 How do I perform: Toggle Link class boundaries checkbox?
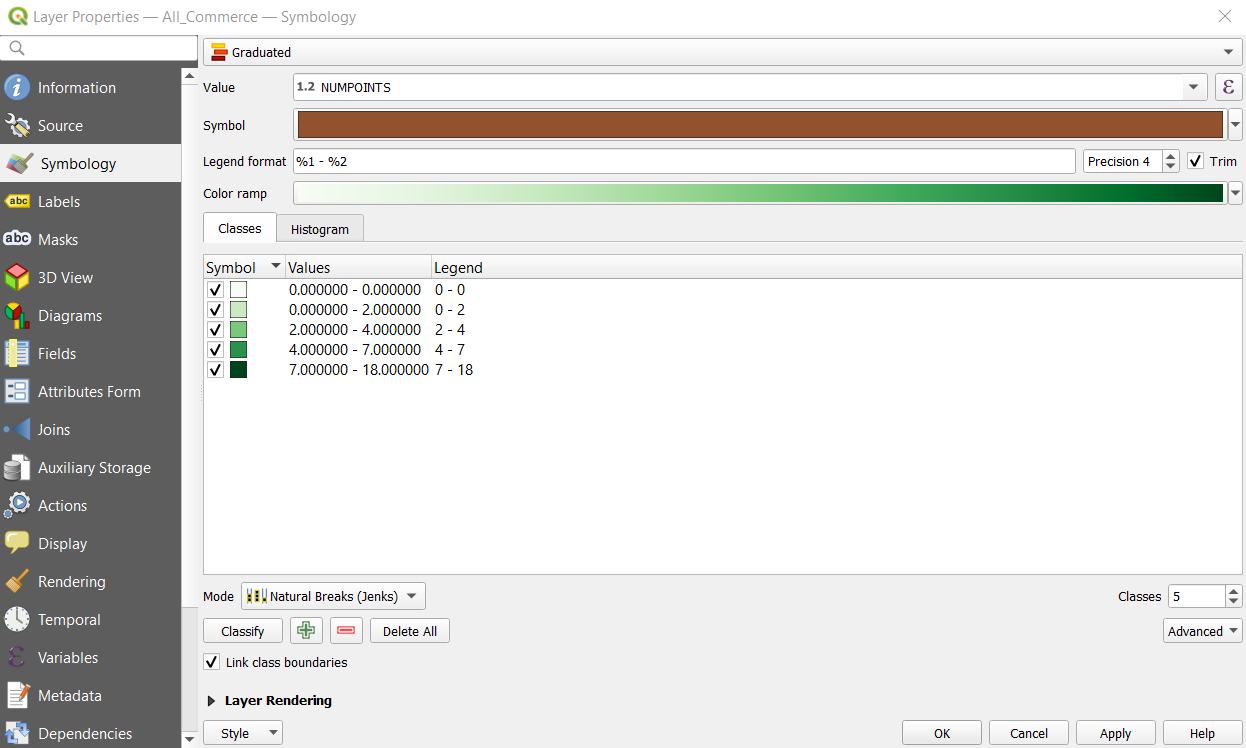(x=212, y=662)
